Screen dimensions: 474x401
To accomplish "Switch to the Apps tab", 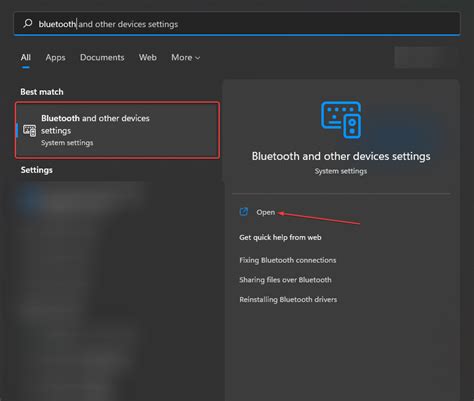I will (55, 58).
